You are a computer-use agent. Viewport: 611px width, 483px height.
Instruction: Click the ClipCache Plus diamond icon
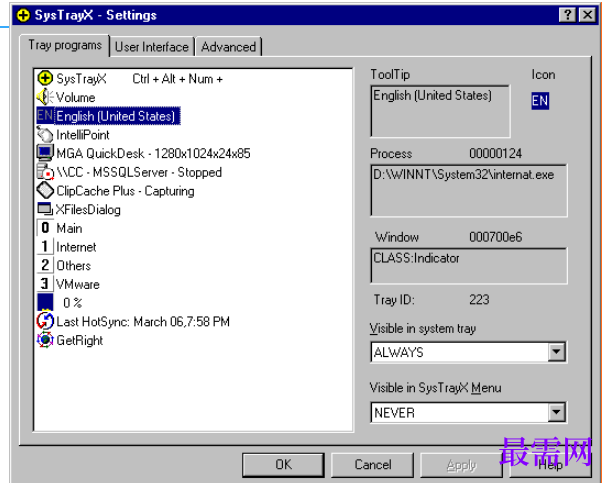tap(45, 190)
